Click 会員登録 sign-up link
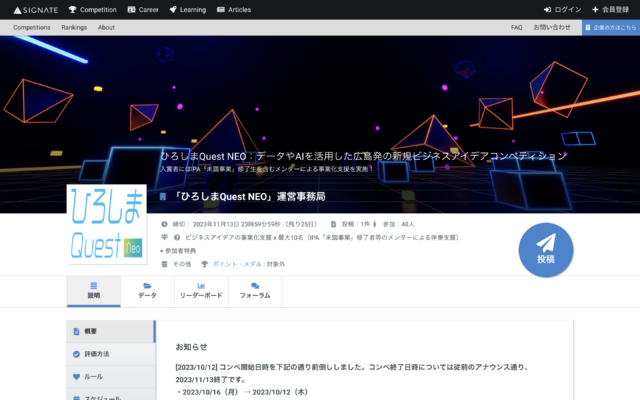Viewport: 640px width, 400px height. [x=611, y=10]
